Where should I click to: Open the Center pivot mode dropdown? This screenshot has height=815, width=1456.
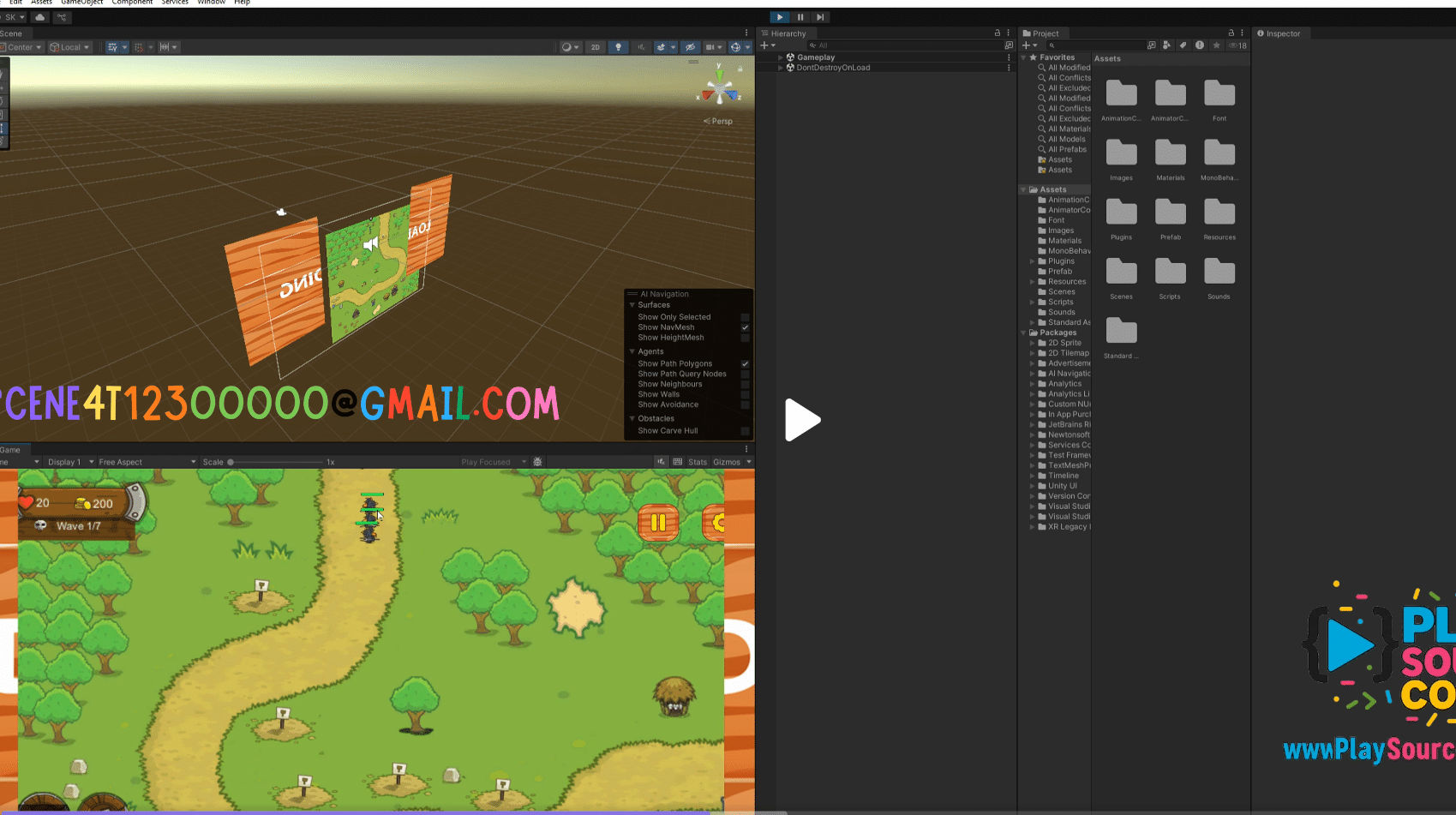click(21, 47)
